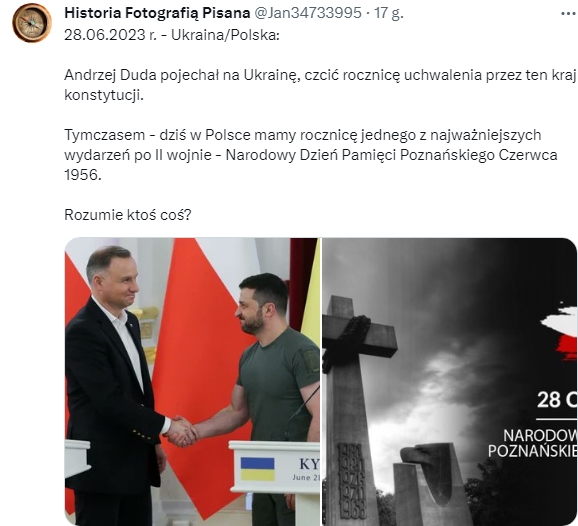Open the black-and-white cross monument image
The image size is (578, 526).
tap(449, 382)
